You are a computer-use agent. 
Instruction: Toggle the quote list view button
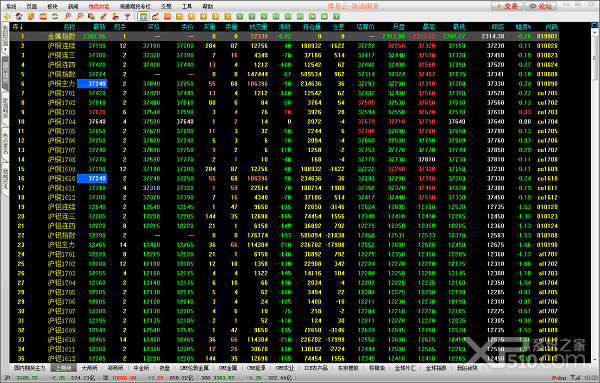coord(143,16)
